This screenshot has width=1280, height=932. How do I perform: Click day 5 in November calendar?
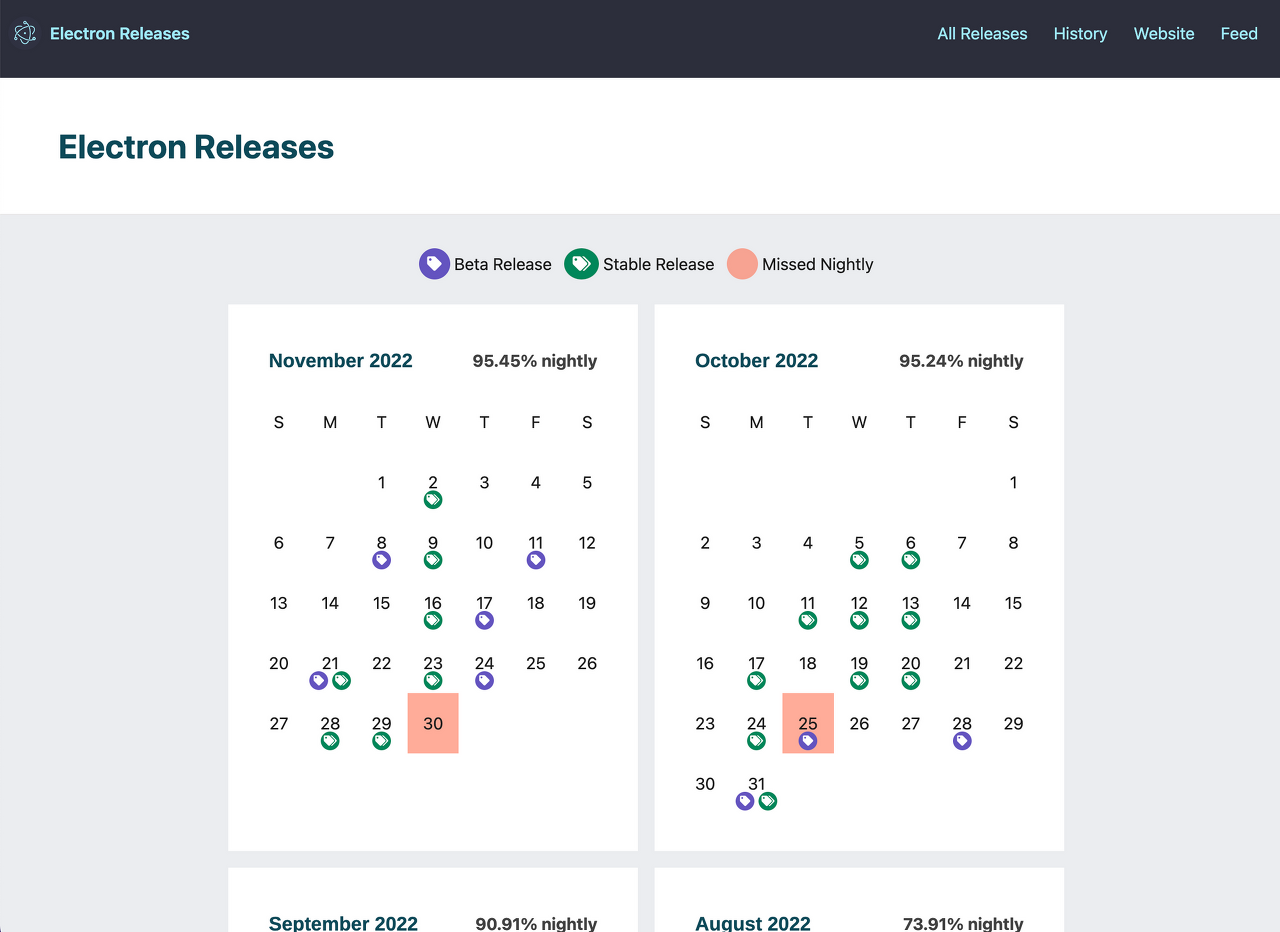click(x=587, y=483)
